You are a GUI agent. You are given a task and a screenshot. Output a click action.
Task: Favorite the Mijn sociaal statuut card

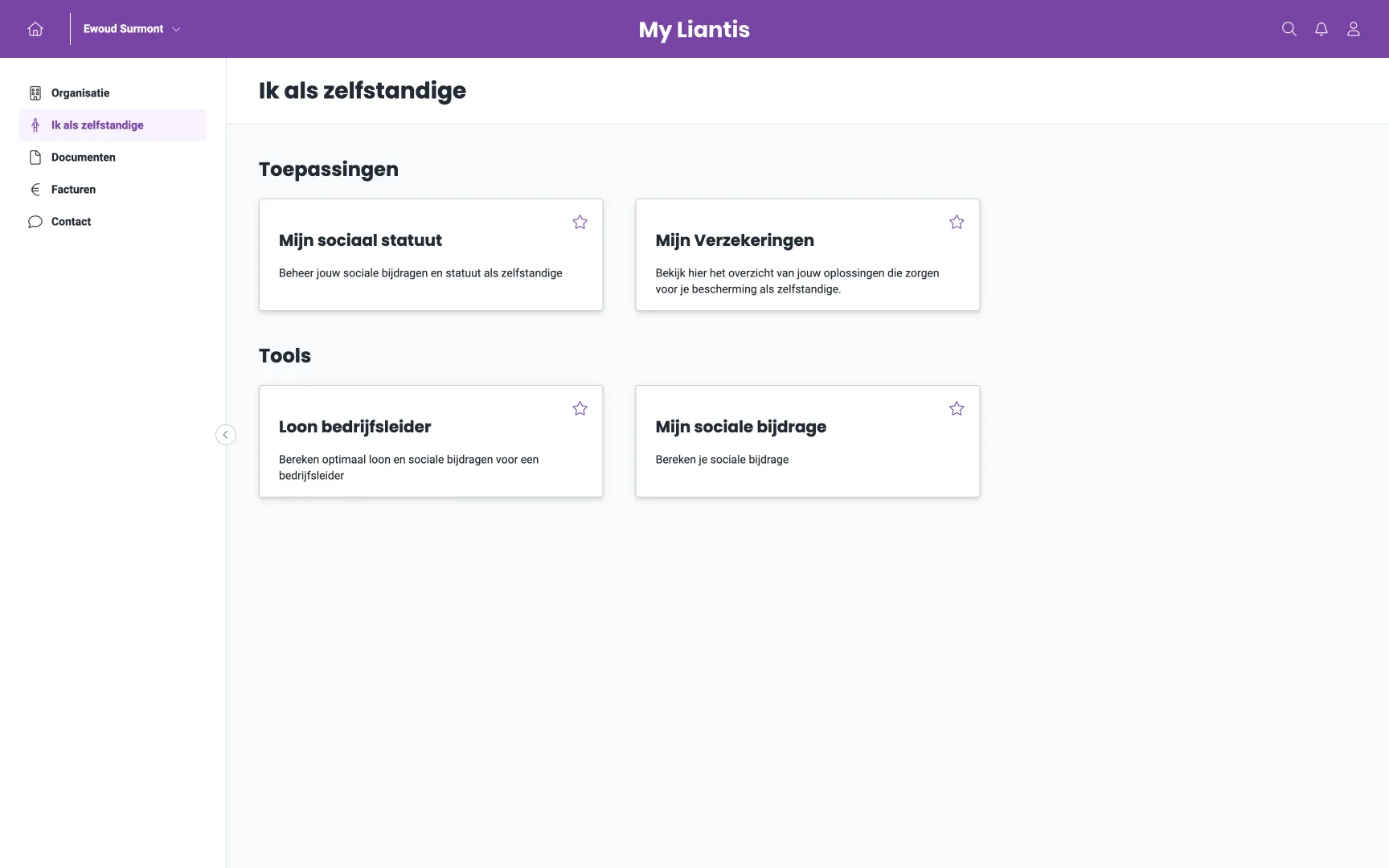[x=580, y=222]
